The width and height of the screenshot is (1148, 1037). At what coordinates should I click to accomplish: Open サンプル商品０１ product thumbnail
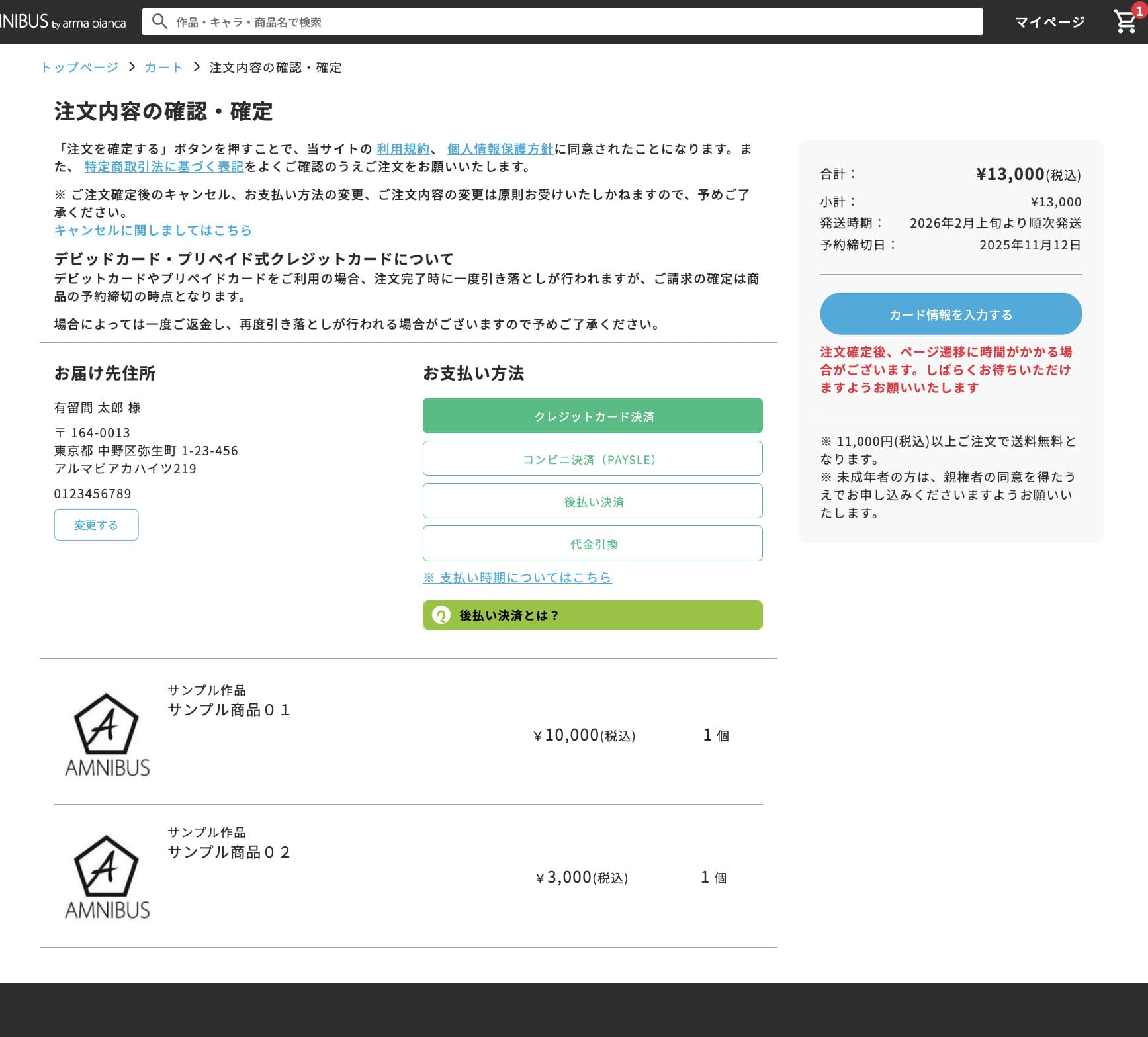pos(107,734)
